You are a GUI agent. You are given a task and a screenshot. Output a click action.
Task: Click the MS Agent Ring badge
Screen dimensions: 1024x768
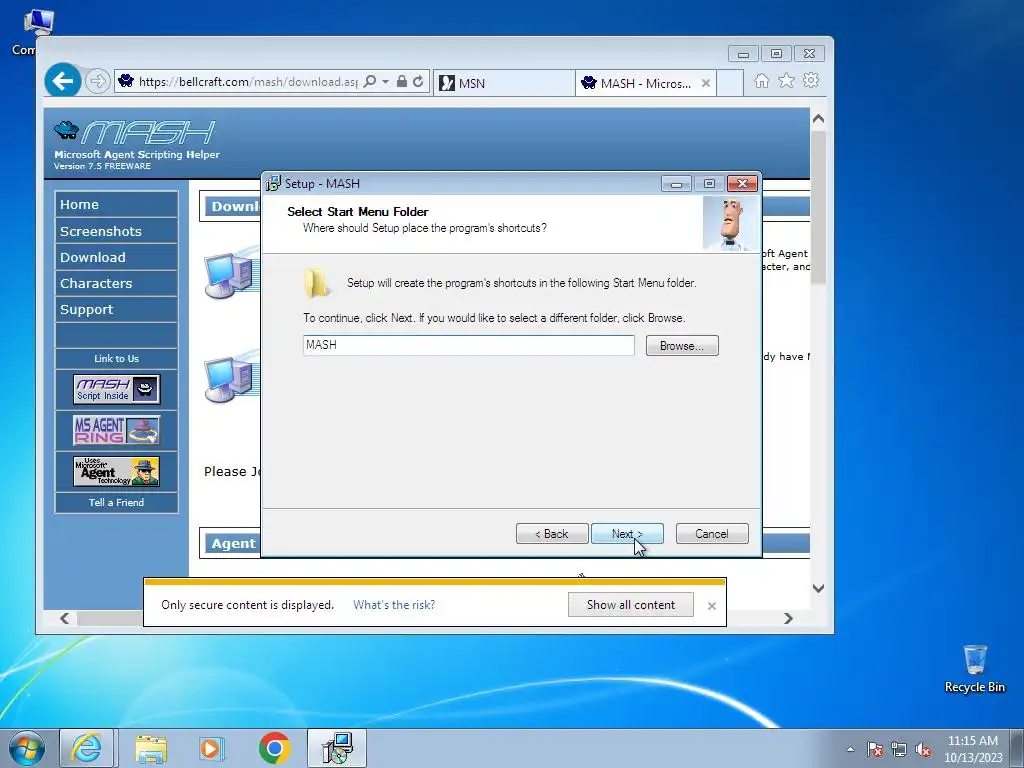coord(116,430)
